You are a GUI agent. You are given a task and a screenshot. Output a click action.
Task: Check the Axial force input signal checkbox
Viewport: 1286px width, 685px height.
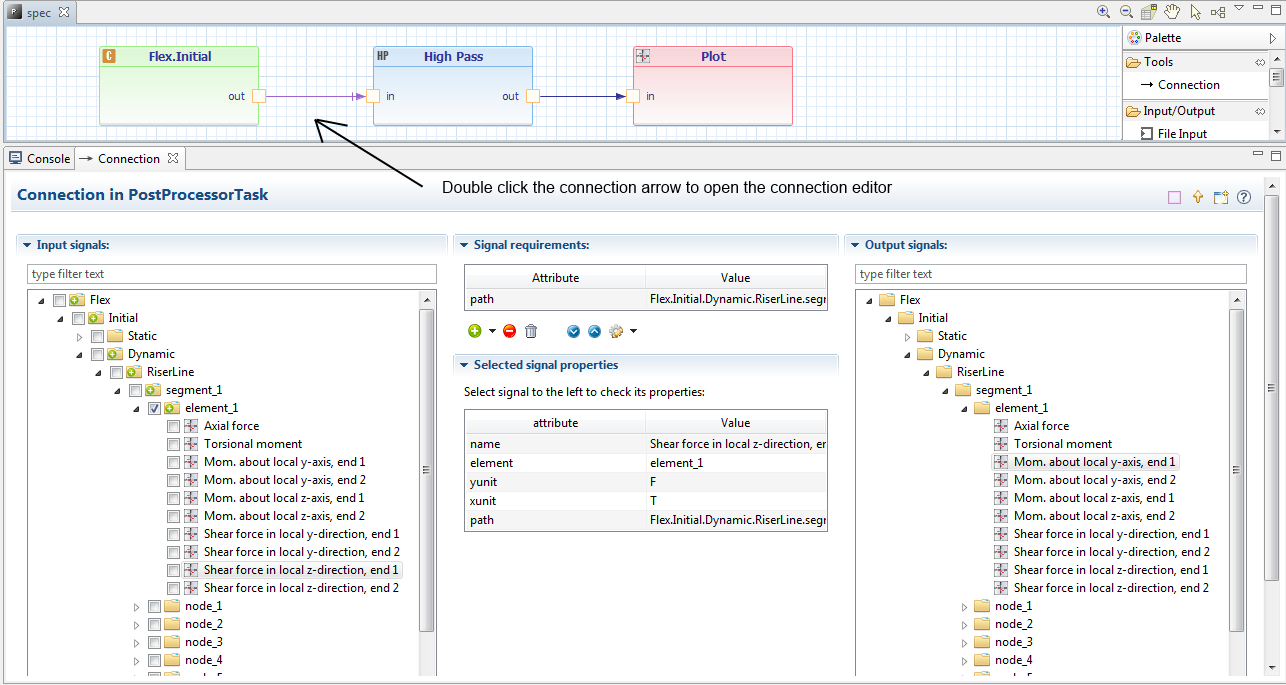[174, 426]
